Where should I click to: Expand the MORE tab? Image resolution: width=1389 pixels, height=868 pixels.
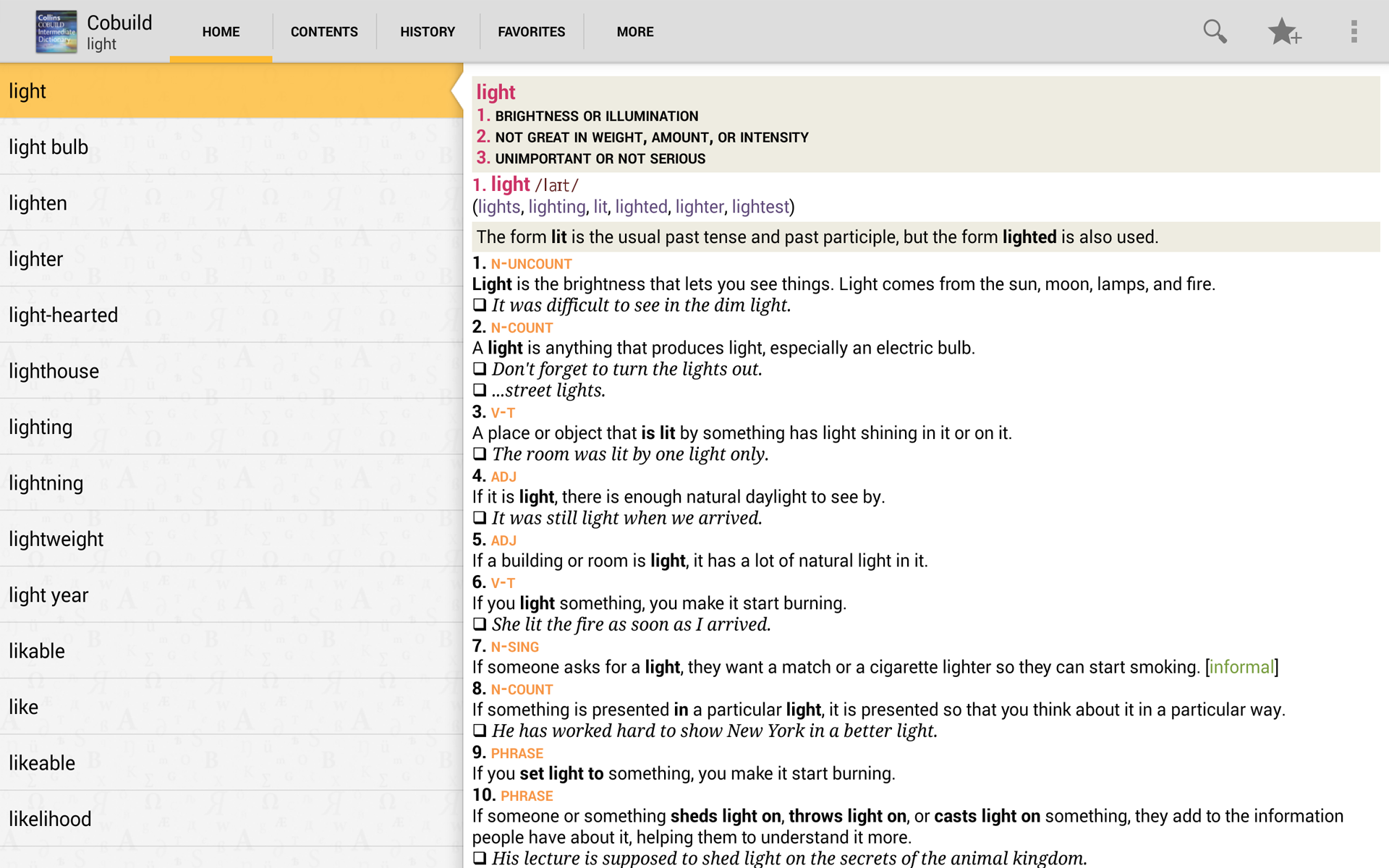tap(634, 32)
